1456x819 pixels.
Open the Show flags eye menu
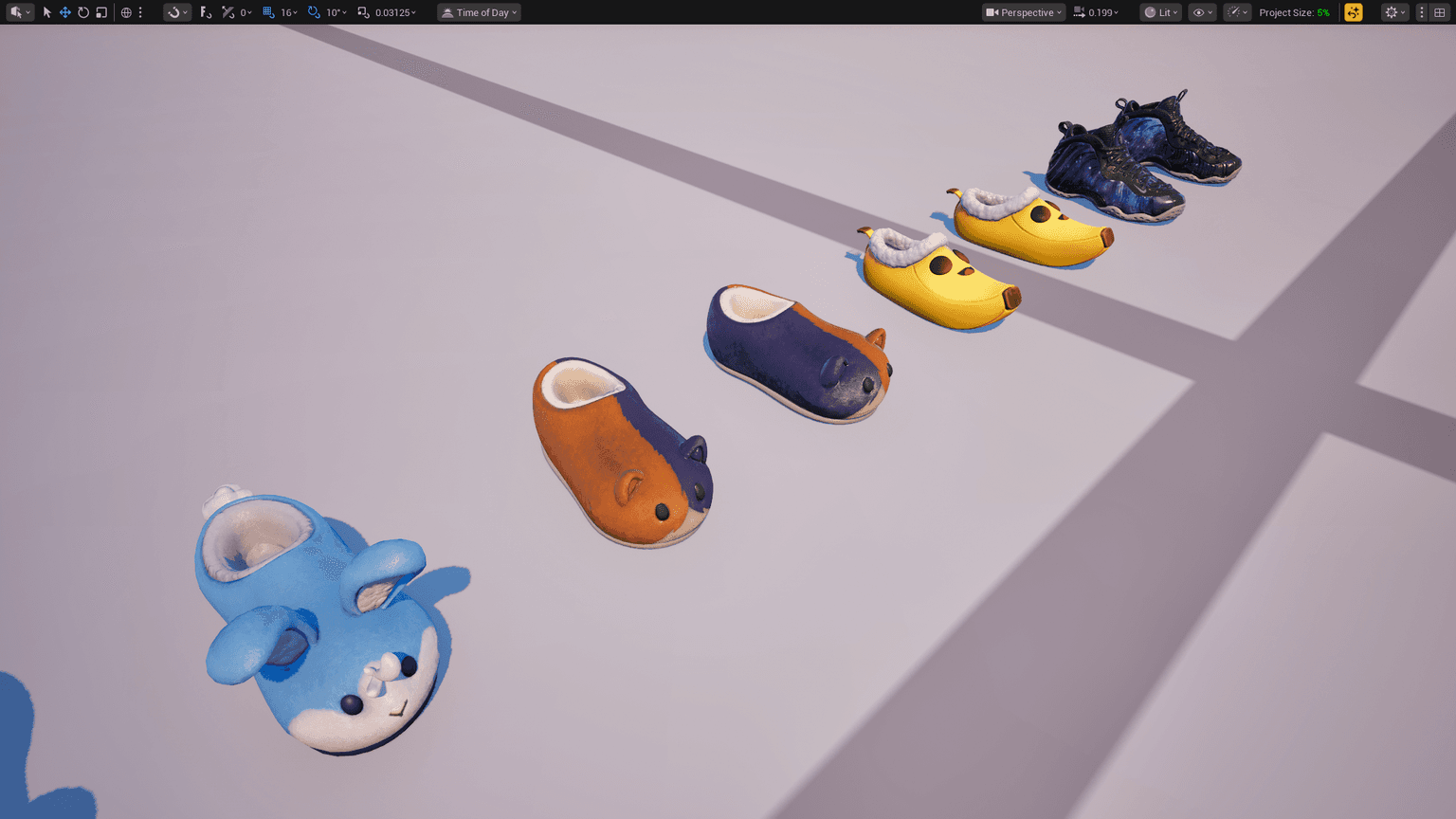[1202, 12]
